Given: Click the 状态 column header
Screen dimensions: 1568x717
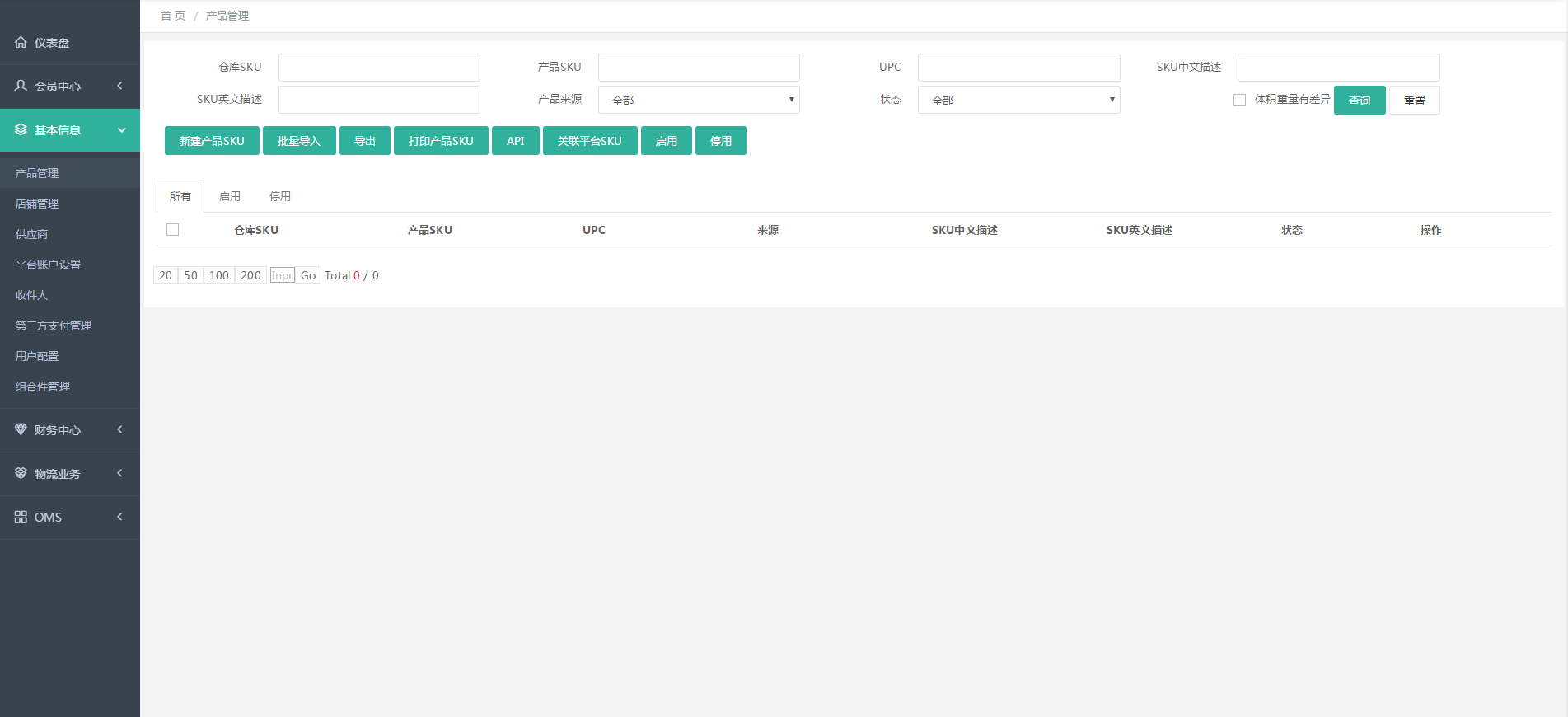Looking at the screenshot, I should (x=1292, y=230).
